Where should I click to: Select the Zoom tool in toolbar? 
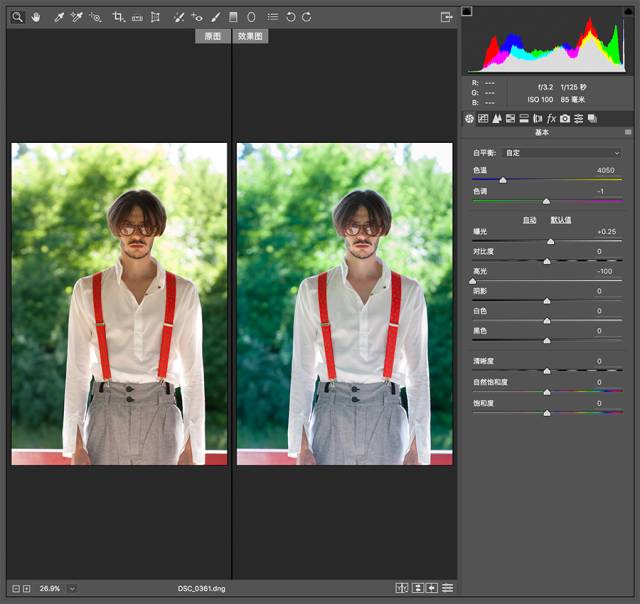click(x=17, y=17)
